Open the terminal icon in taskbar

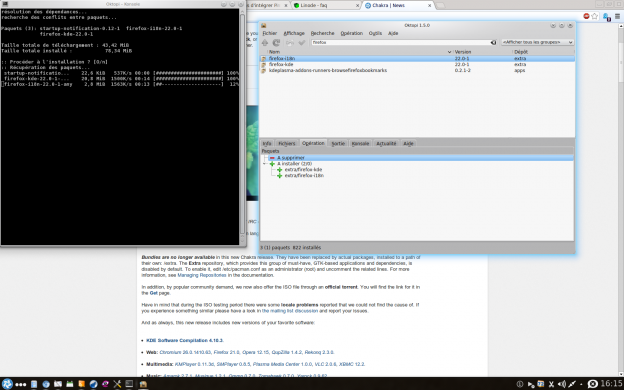click(x=129, y=384)
